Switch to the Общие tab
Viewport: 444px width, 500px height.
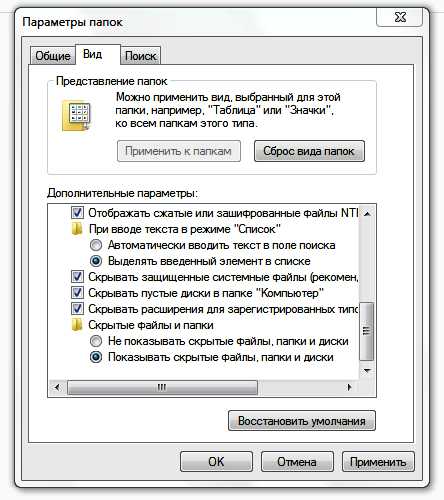[x=53, y=56]
